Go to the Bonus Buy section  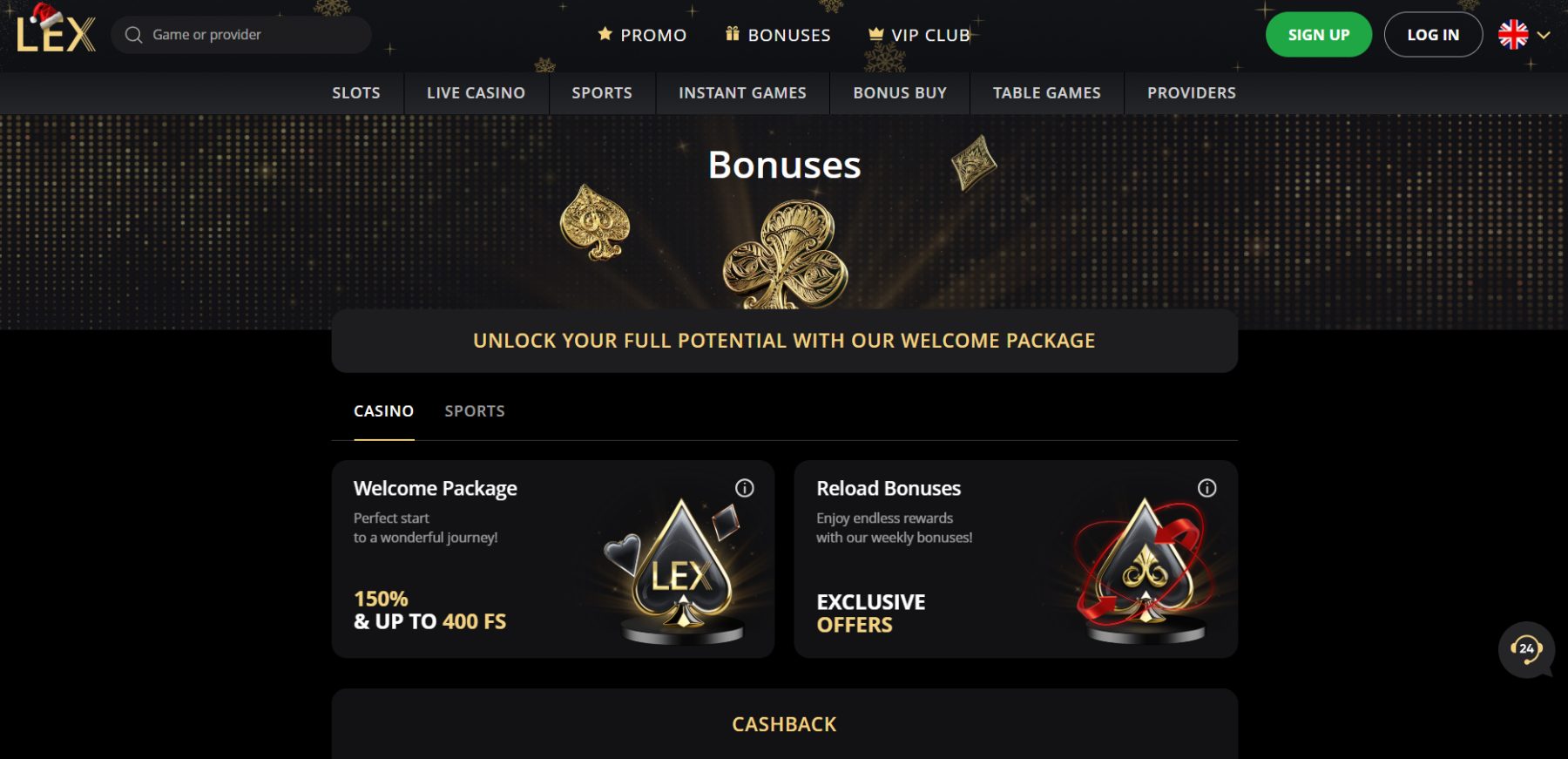tap(900, 93)
